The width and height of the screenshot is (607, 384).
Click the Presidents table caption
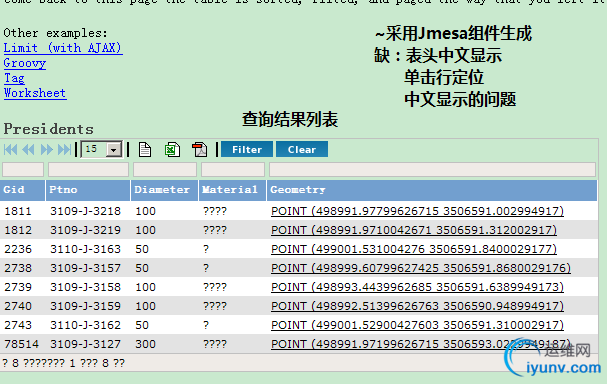coord(49,129)
